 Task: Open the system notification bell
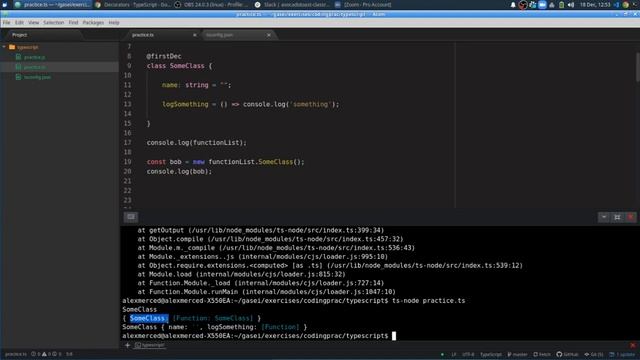click(x=513, y=5)
